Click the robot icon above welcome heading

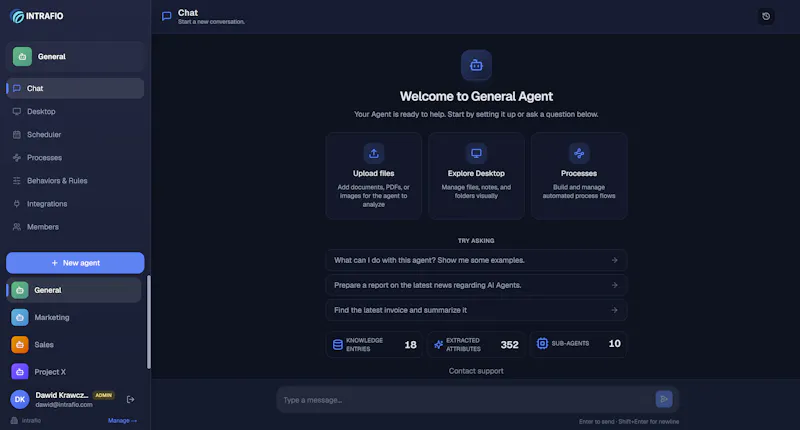coord(476,65)
